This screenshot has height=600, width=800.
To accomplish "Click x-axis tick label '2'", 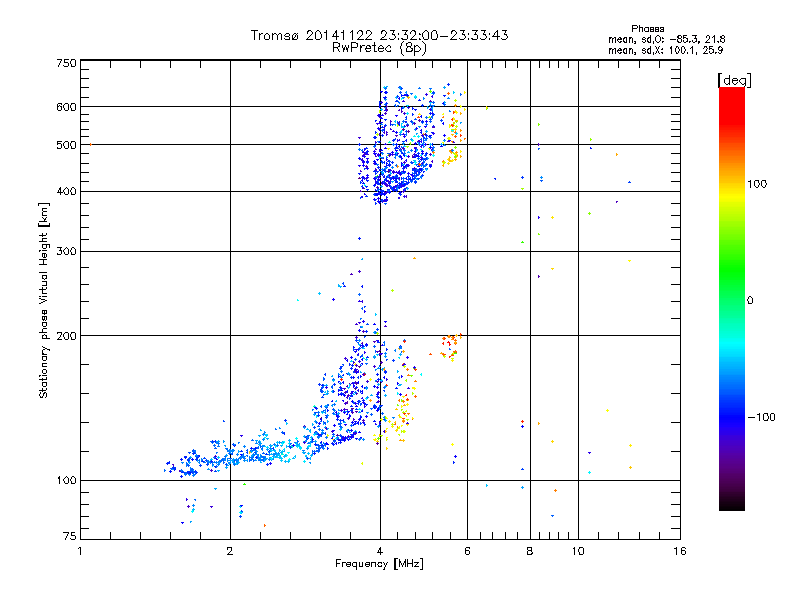I will pyautogui.click(x=230, y=551).
